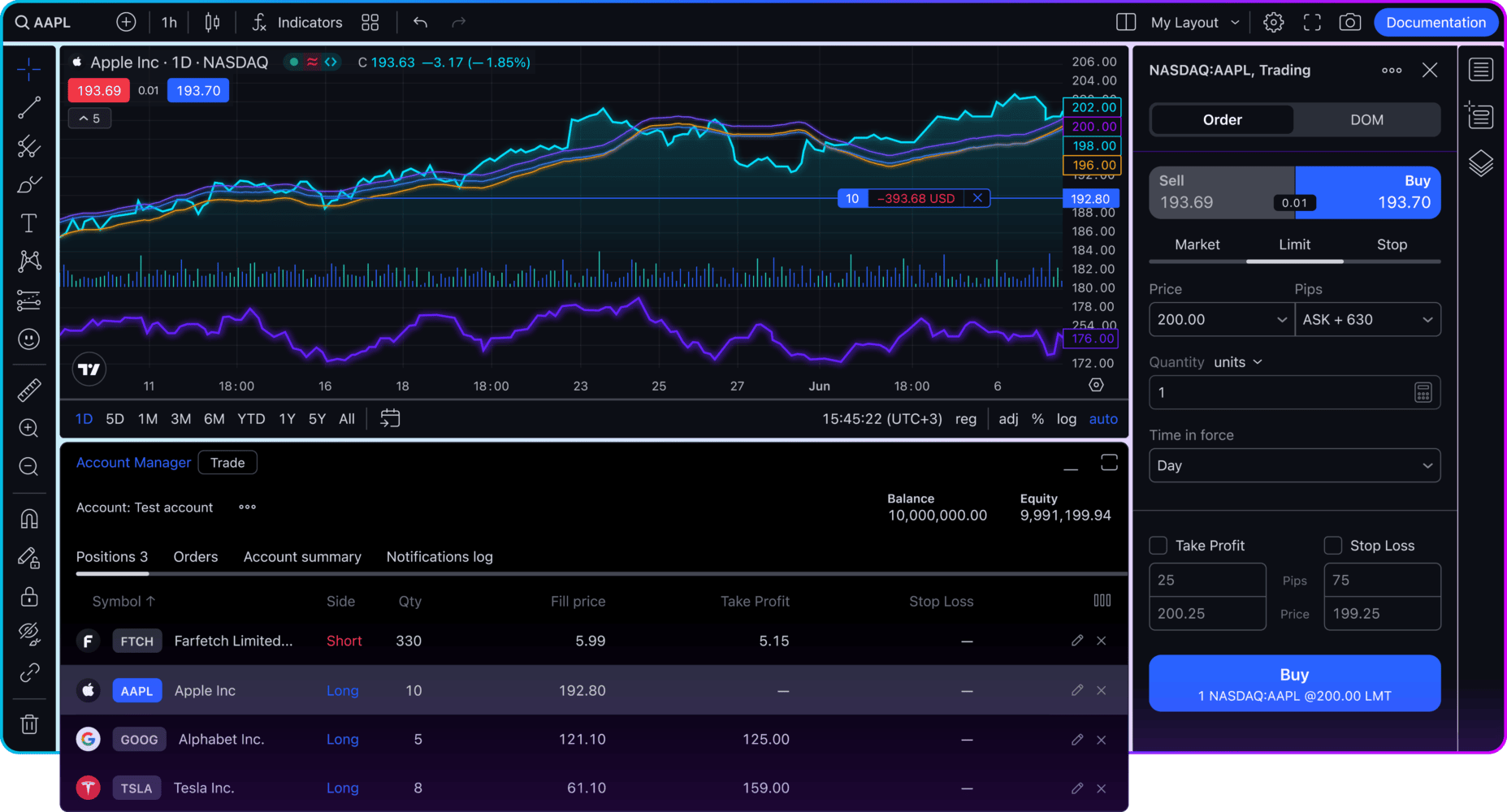
Task: Select the trend line drawing tool
Action: 29,108
